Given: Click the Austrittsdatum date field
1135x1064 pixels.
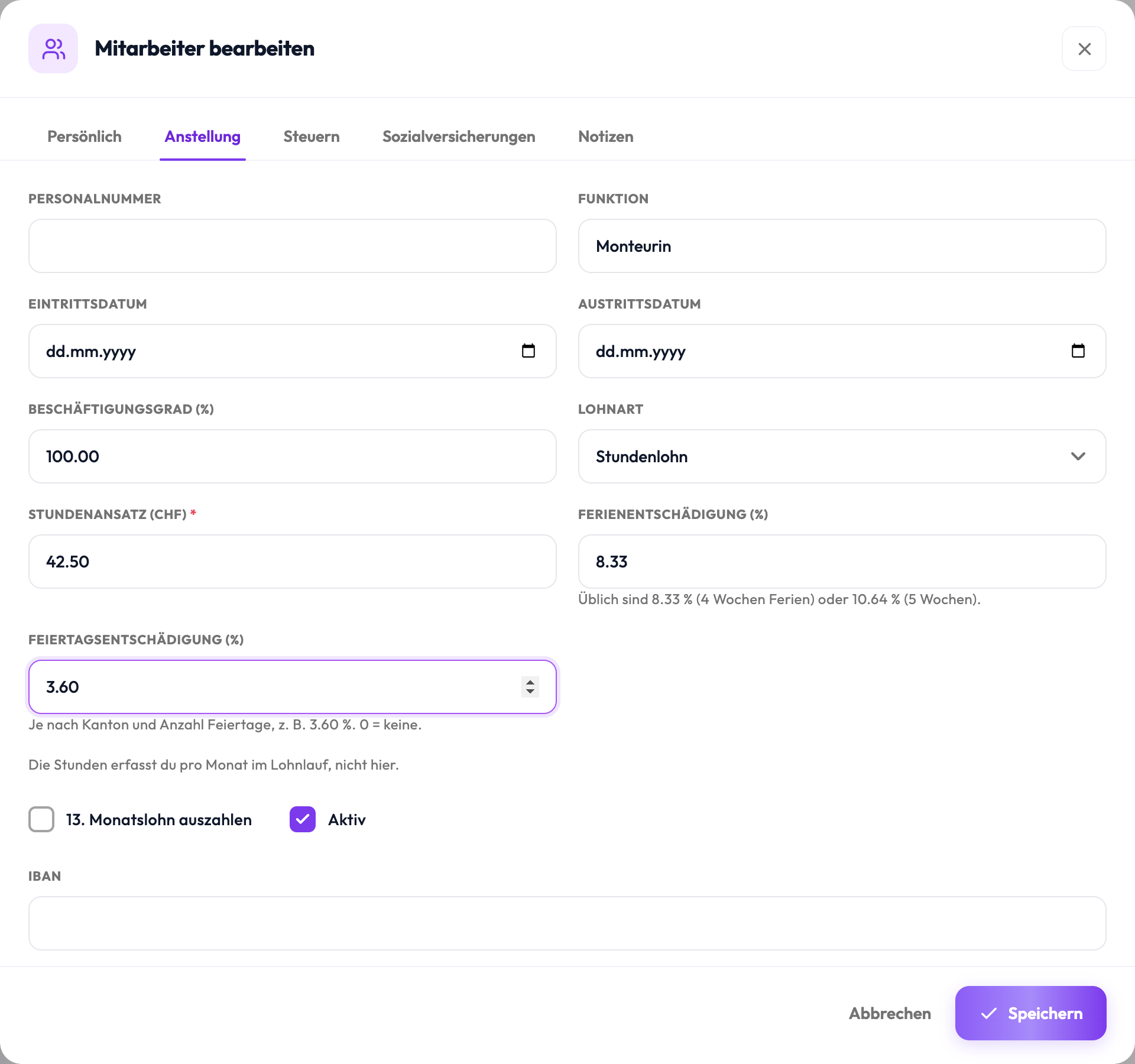Looking at the screenshot, I should pos(842,351).
